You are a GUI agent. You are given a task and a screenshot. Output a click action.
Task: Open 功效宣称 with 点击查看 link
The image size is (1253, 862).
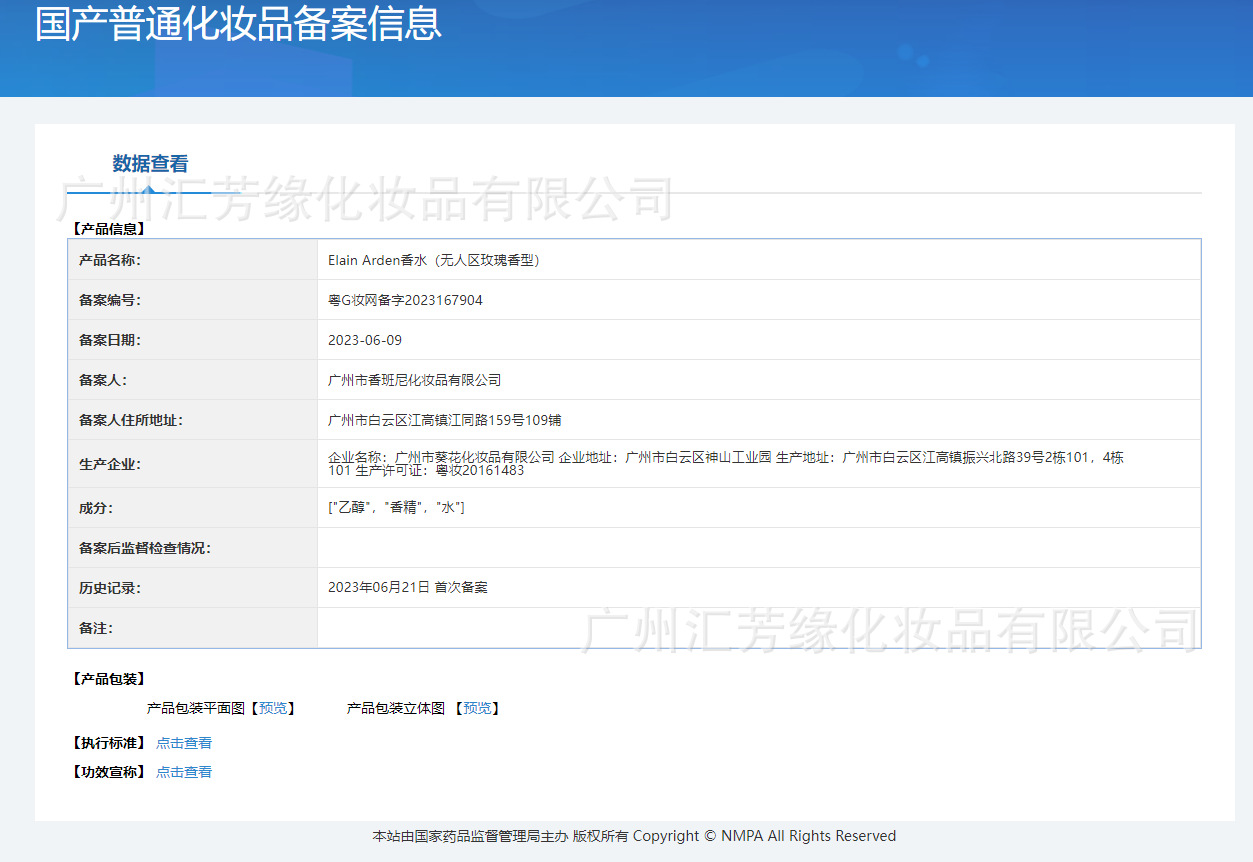[183, 771]
